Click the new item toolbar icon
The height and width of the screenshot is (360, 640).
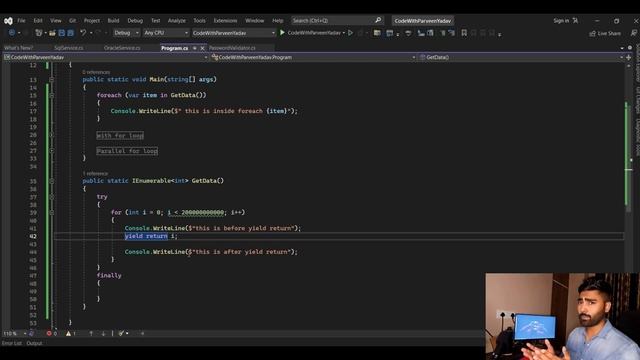(x=39, y=33)
